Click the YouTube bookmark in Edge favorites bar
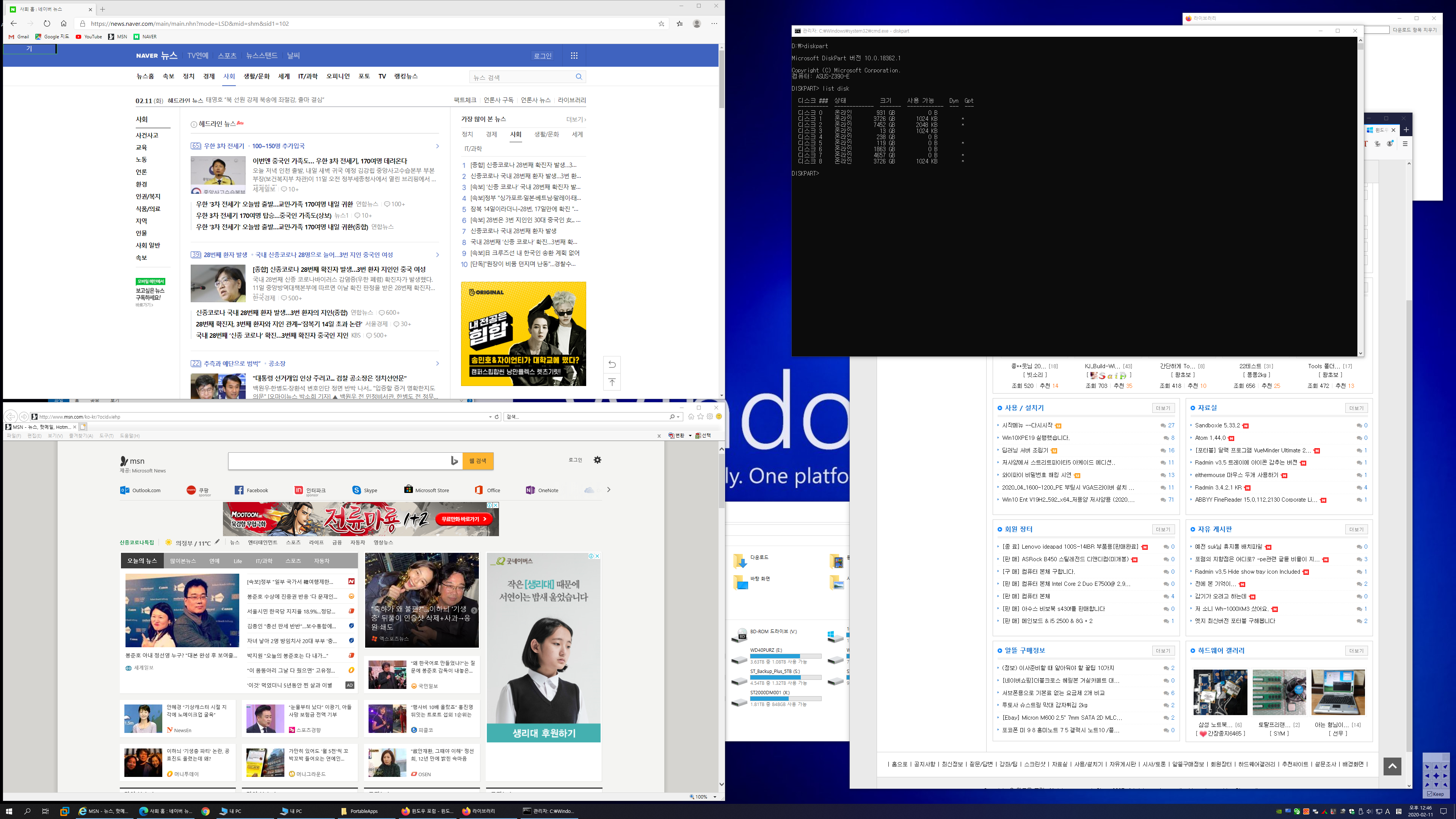1456x819 pixels. pyautogui.click(x=89, y=37)
